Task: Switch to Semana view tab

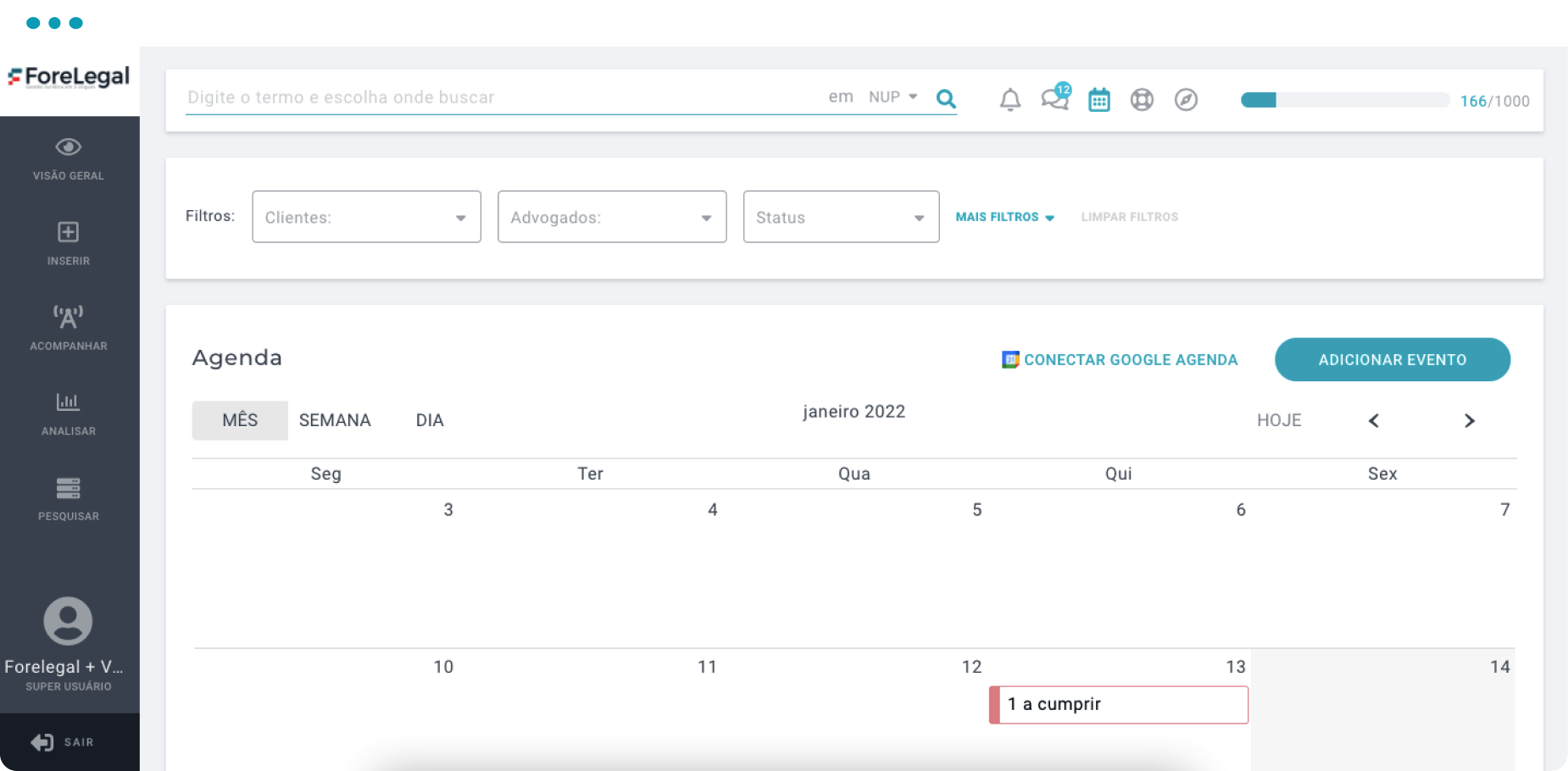Action: 335,420
